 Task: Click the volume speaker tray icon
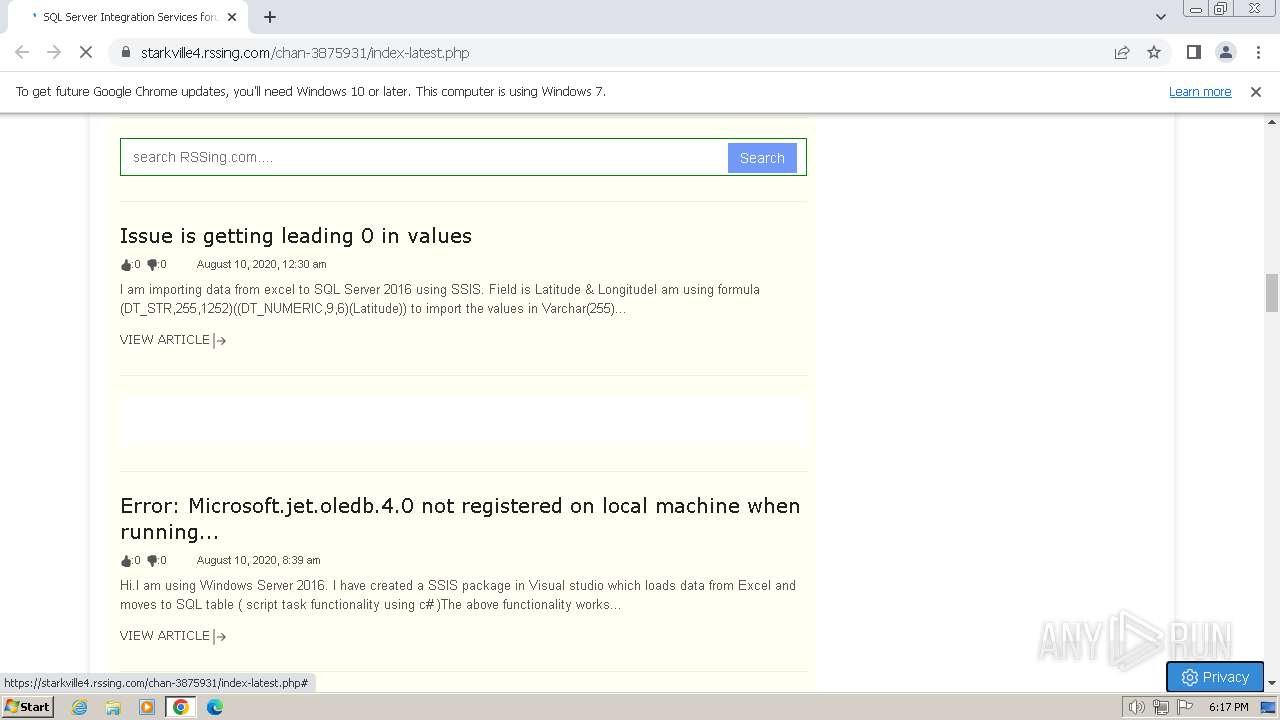(x=1136, y=707)
